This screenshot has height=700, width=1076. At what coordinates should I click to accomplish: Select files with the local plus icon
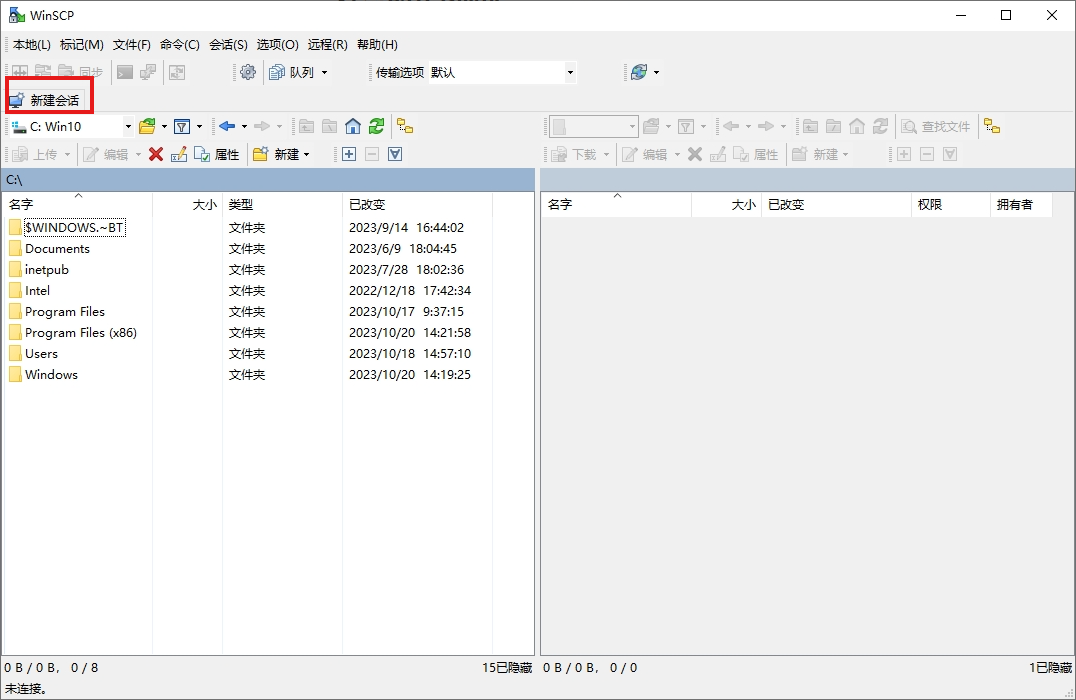click(x=349, y=154)
